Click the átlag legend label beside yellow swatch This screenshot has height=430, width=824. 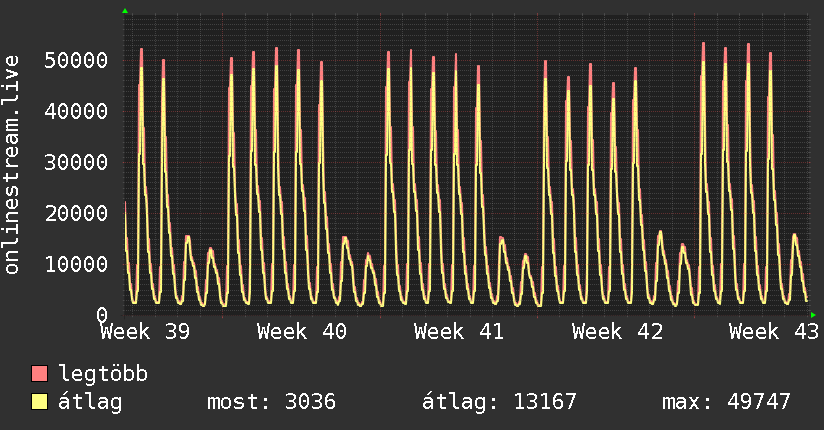[90, 402]
